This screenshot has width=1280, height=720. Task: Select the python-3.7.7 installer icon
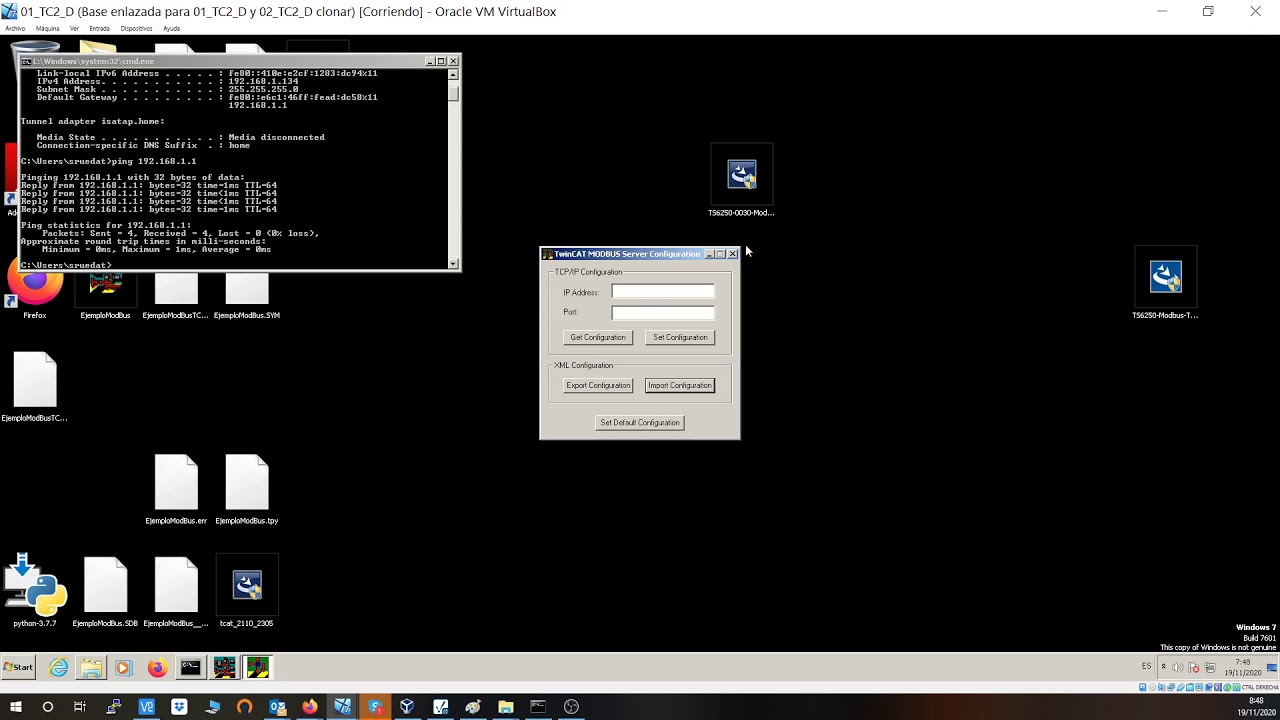point(35,592)
